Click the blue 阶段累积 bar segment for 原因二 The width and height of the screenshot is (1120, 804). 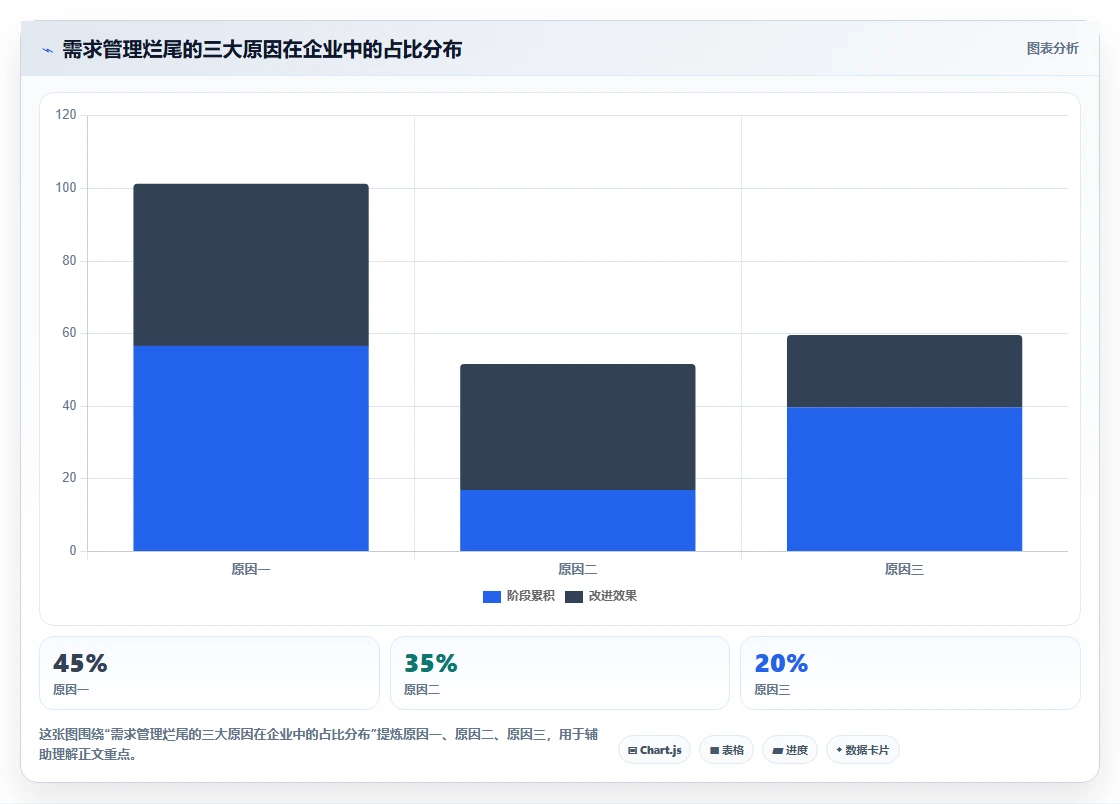click(x=577, y=520)
